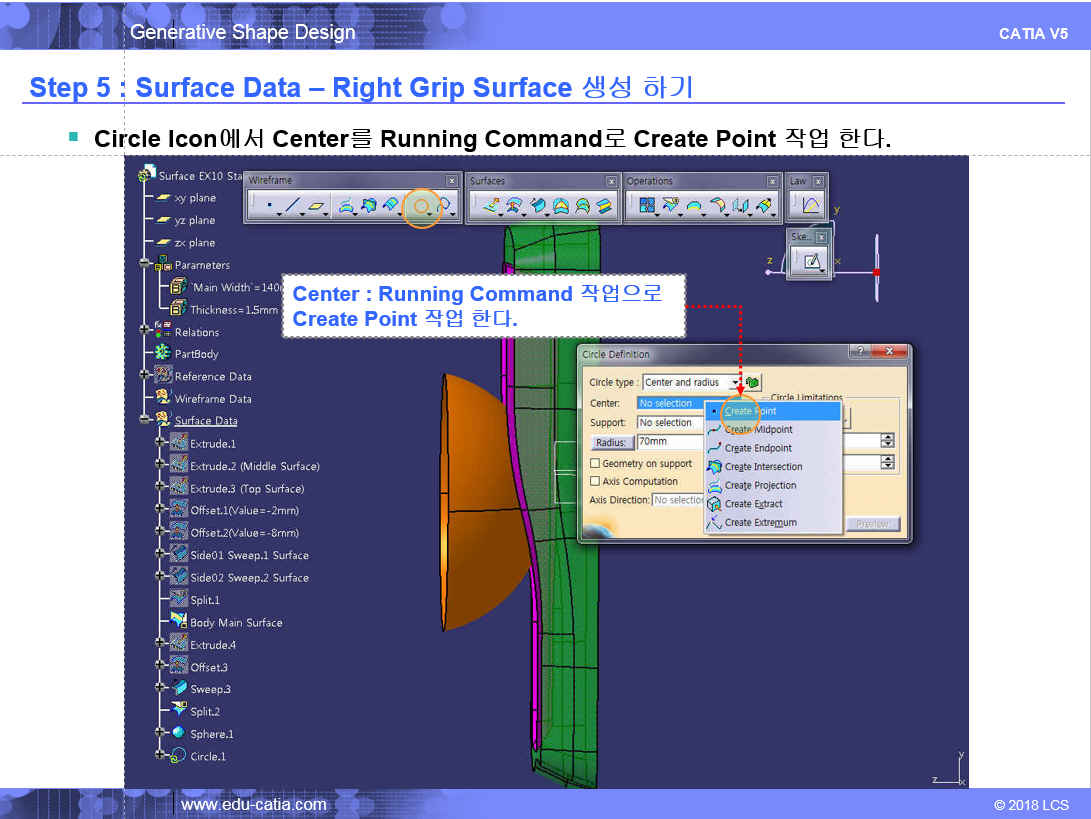Click the help button in Circle Definition
1091x819 pixels.
(x=858, y=352)
